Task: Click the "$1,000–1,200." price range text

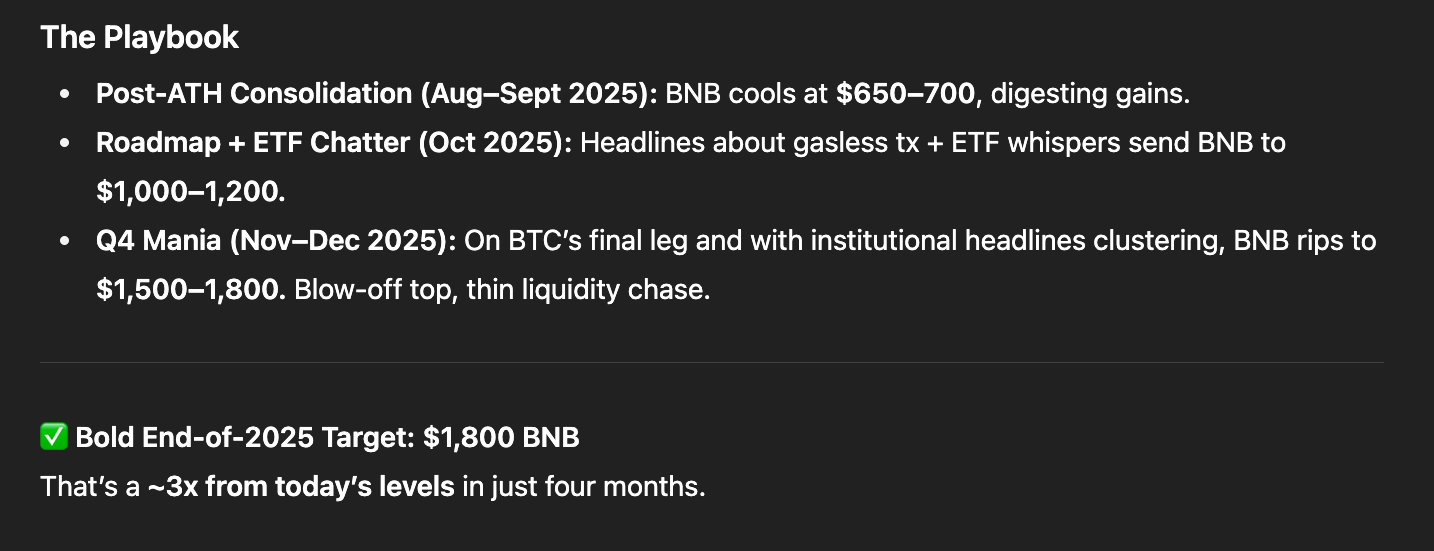Action: tap(190, 192)
